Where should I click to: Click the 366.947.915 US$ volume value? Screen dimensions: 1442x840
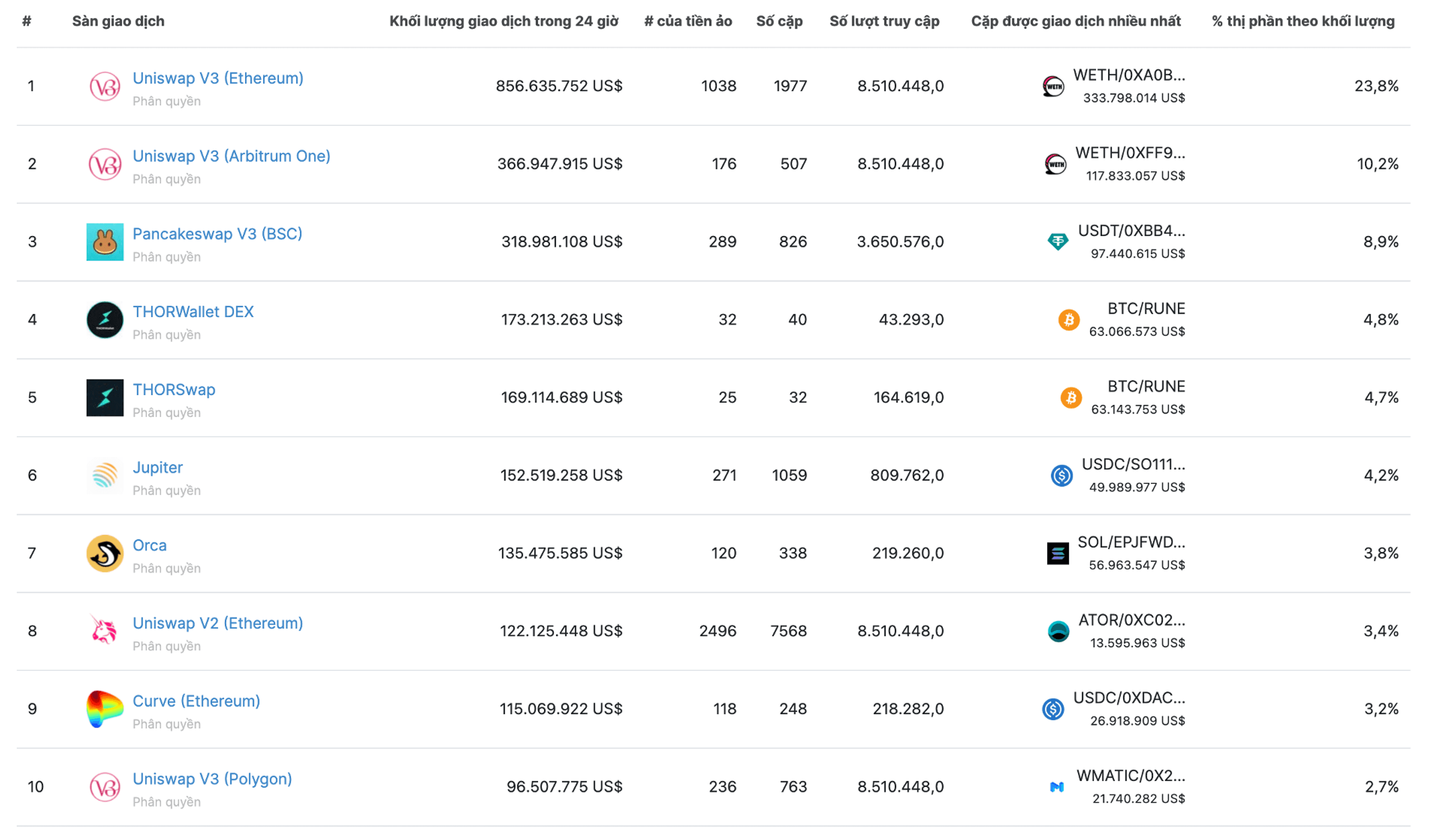(560, 164)
